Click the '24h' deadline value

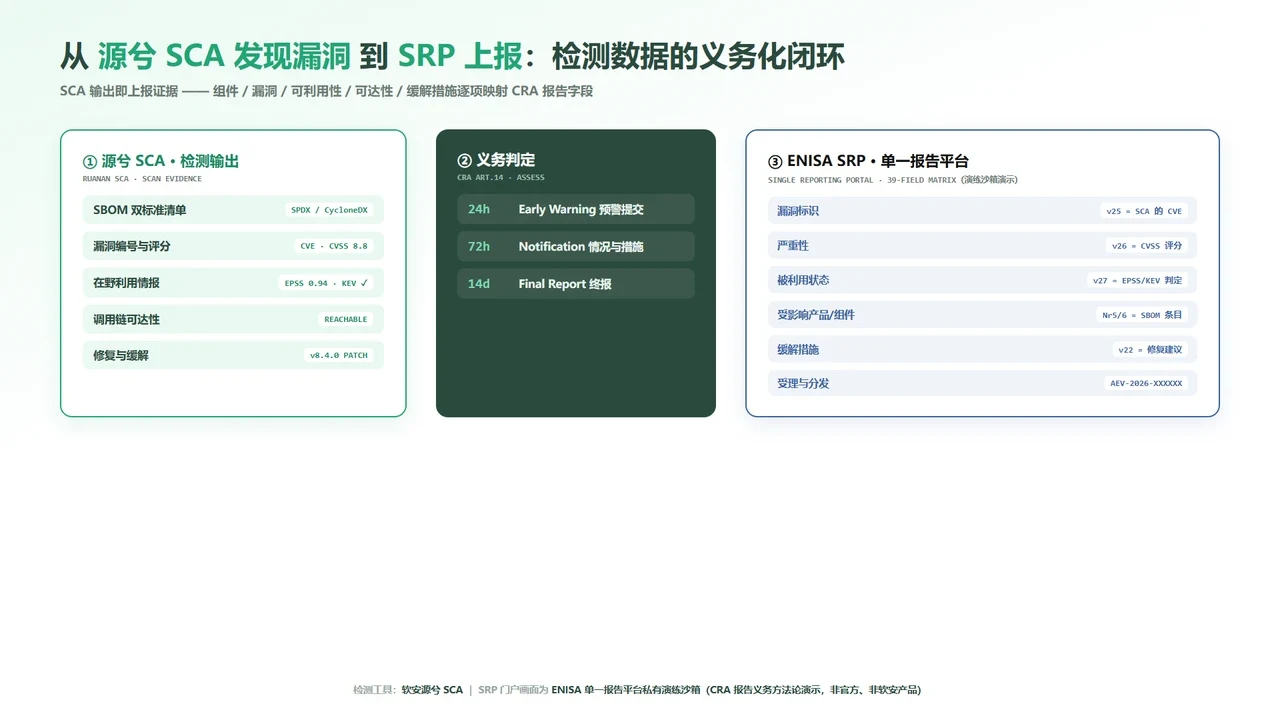[479, 209]
